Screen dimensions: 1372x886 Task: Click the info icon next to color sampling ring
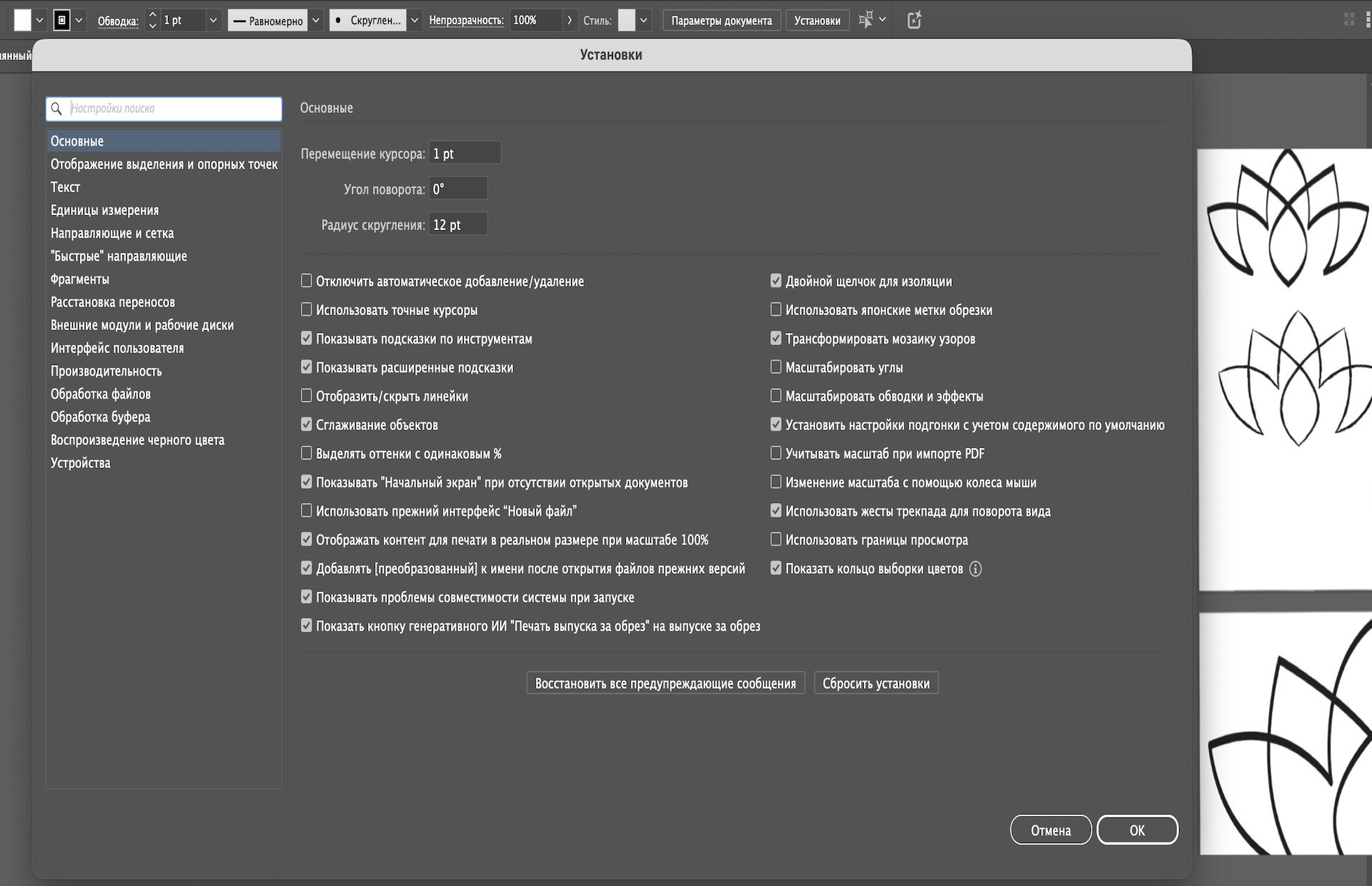pyautogui.click(x=975, y=569)
